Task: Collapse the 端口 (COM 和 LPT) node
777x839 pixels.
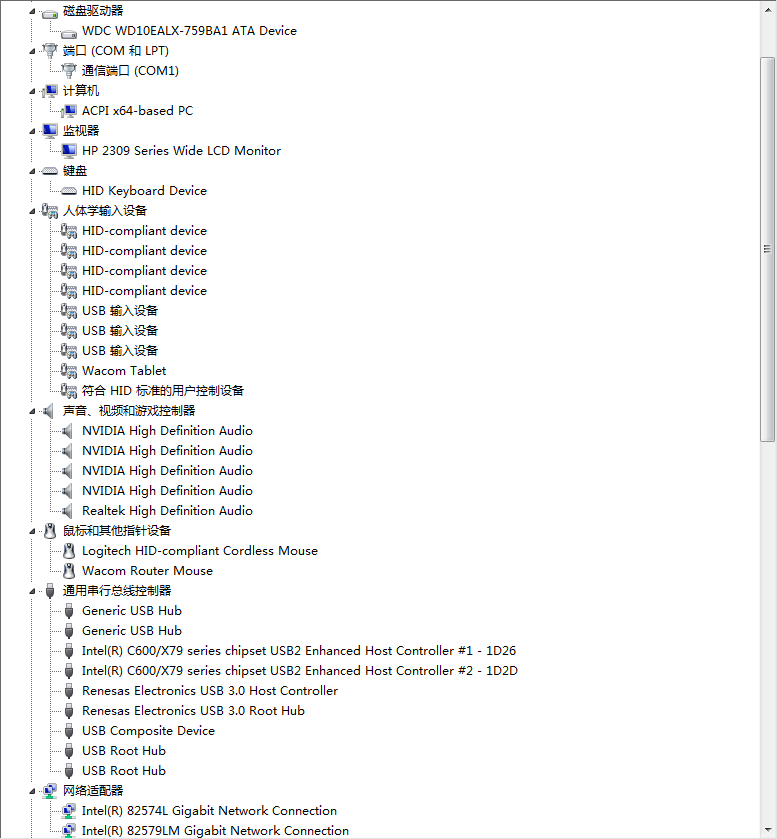Action: [32, 51]
